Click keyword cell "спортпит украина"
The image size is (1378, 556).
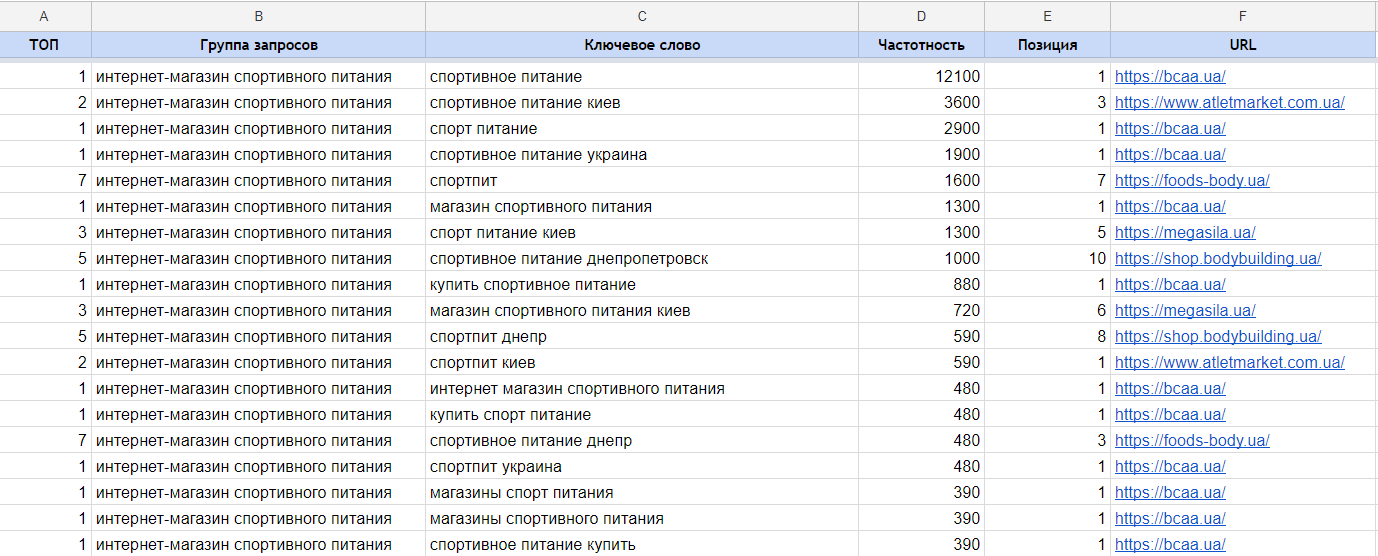[496, 467]
